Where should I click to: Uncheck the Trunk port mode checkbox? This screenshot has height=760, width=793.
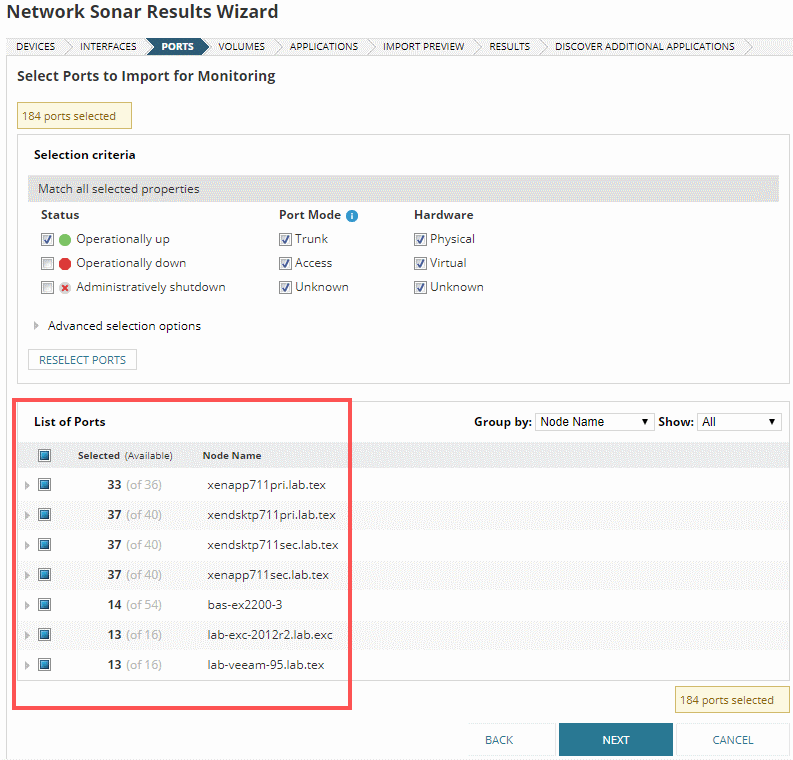[x=285, y=240]
